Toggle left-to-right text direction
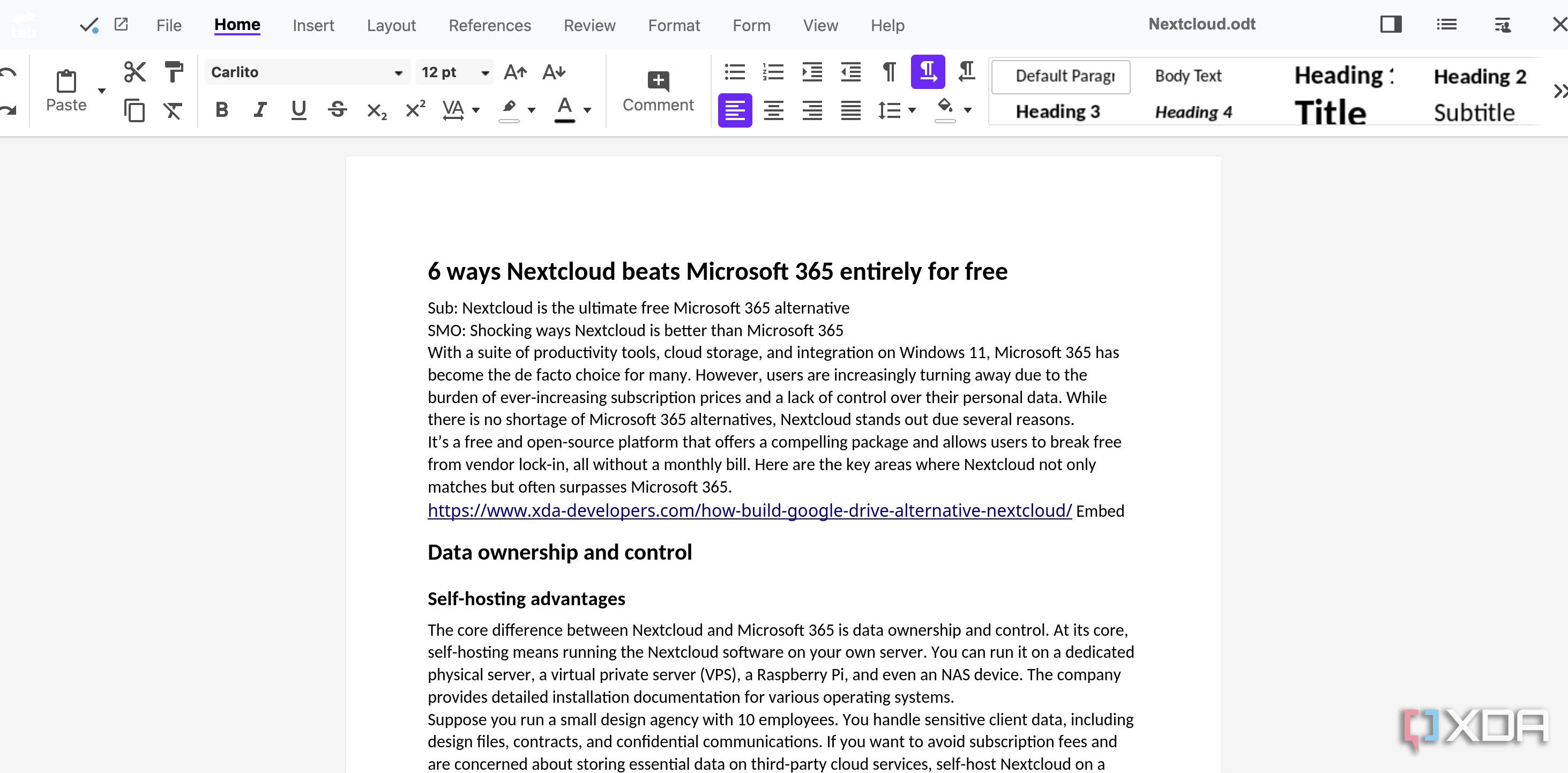This screenshot has width=1568, height=773. click(928, 72)
